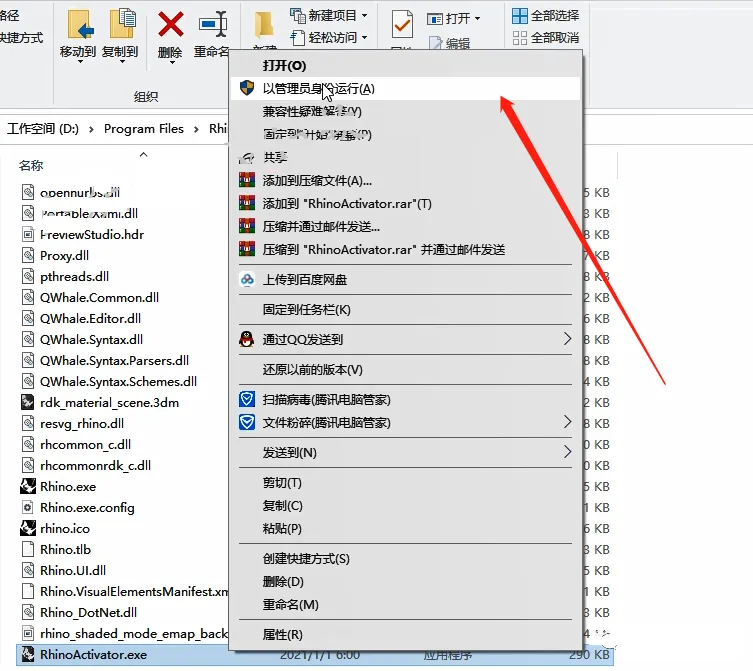Expand the Easy access (轻松访问) dropdown arrow

pyautogui.click(x=364, y=37)
